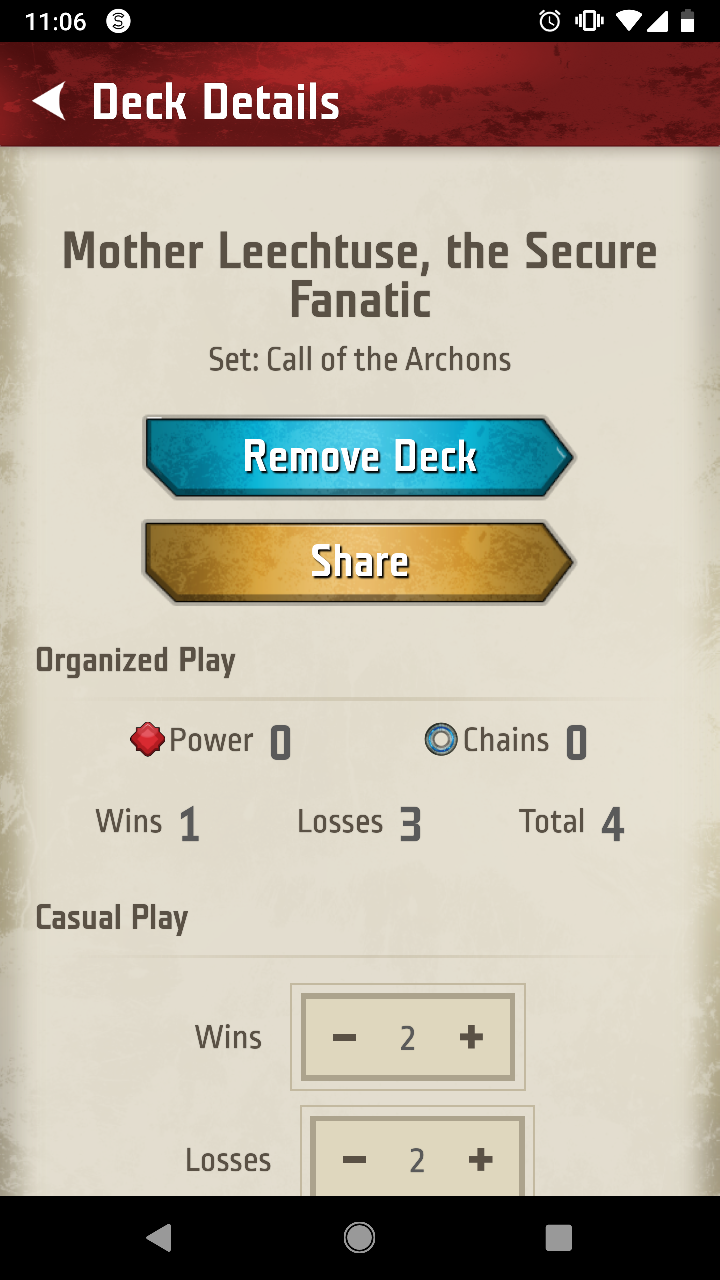Tap the red Power gem icon

147,740
